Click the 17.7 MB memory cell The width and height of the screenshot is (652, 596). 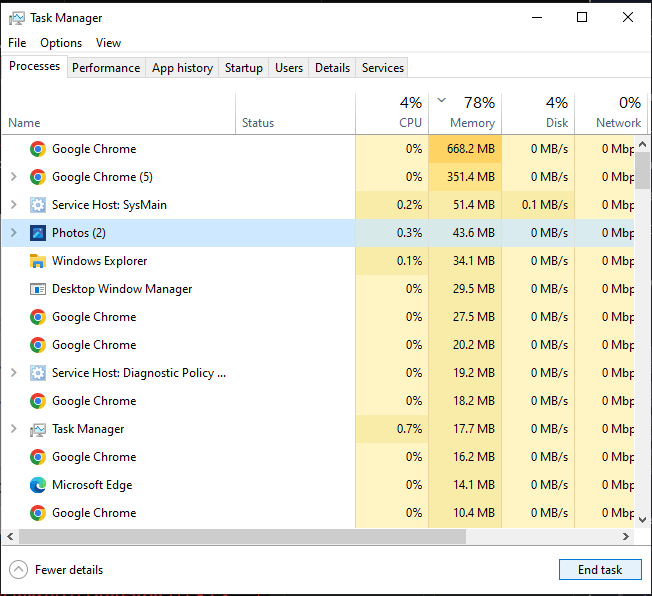pyautogui.click(x=465, y=429)
